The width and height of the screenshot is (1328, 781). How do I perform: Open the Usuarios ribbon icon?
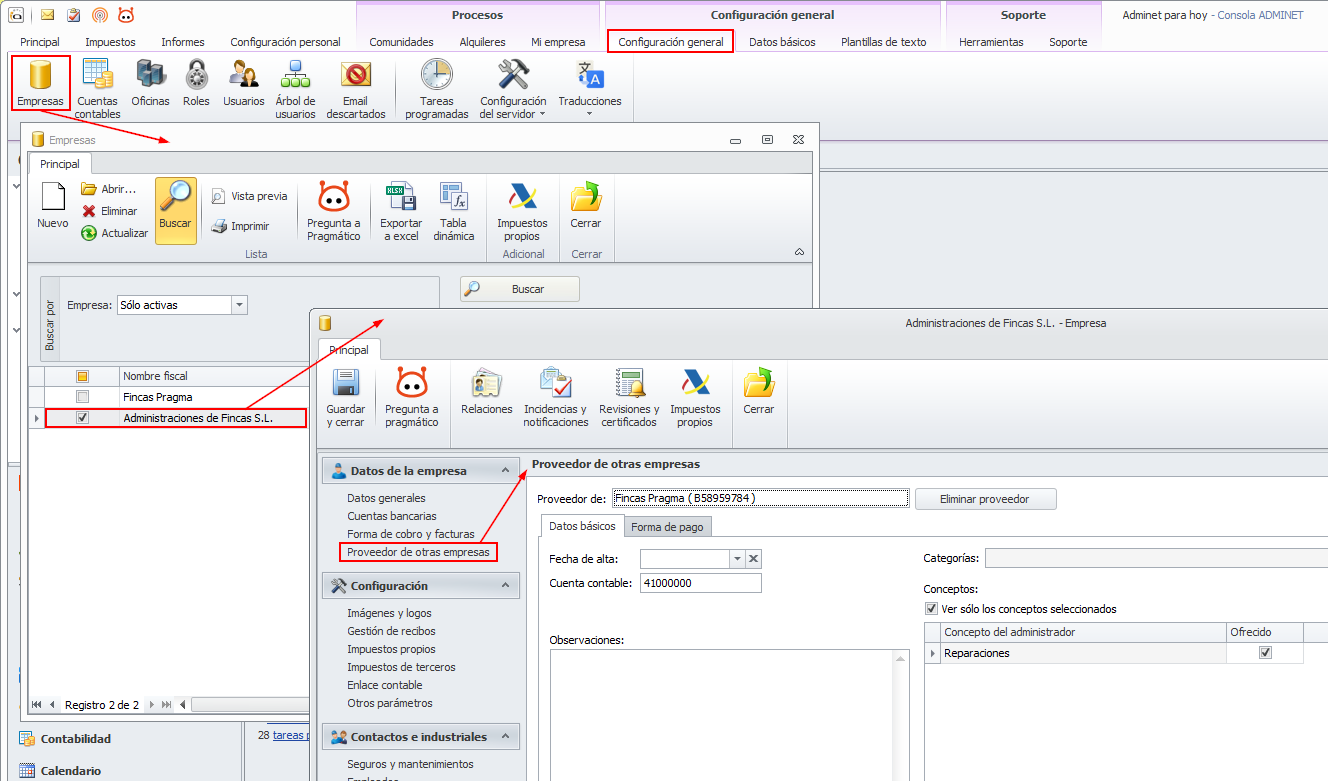tap(244, 84)
